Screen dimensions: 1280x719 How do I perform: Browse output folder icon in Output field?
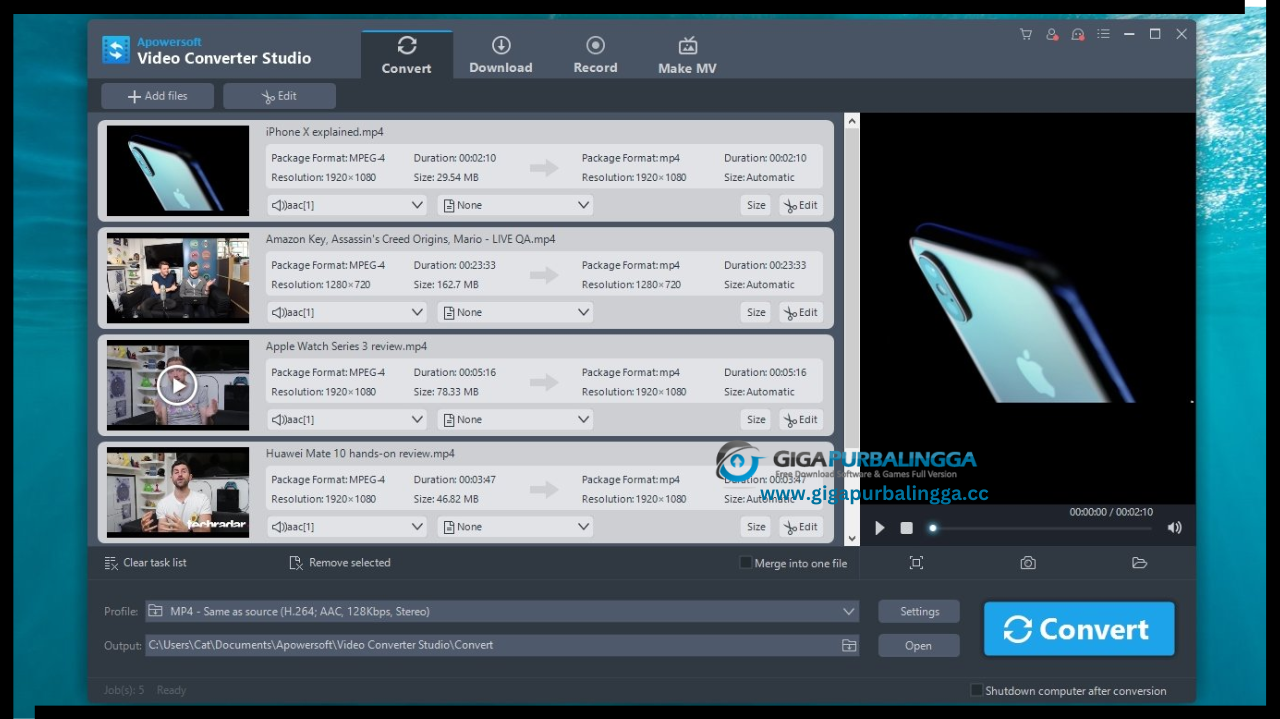[x=849, y=645]
